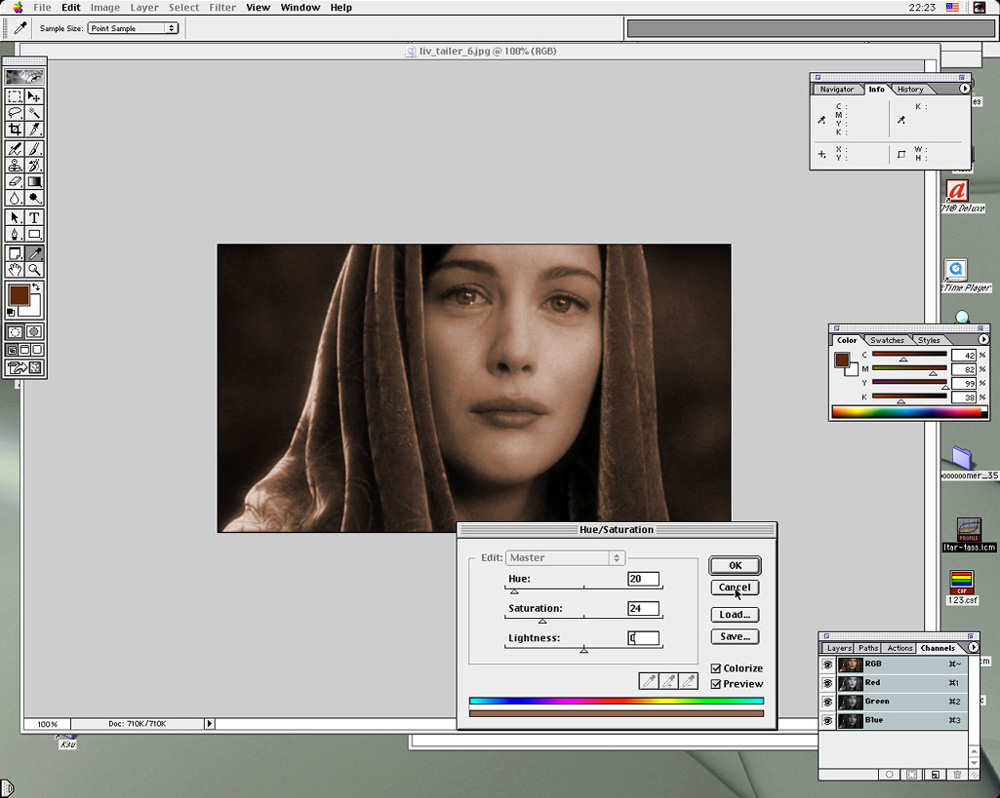Select the Rectangle shape tool
1000x798 pixels.
click(x=34, y=233)
